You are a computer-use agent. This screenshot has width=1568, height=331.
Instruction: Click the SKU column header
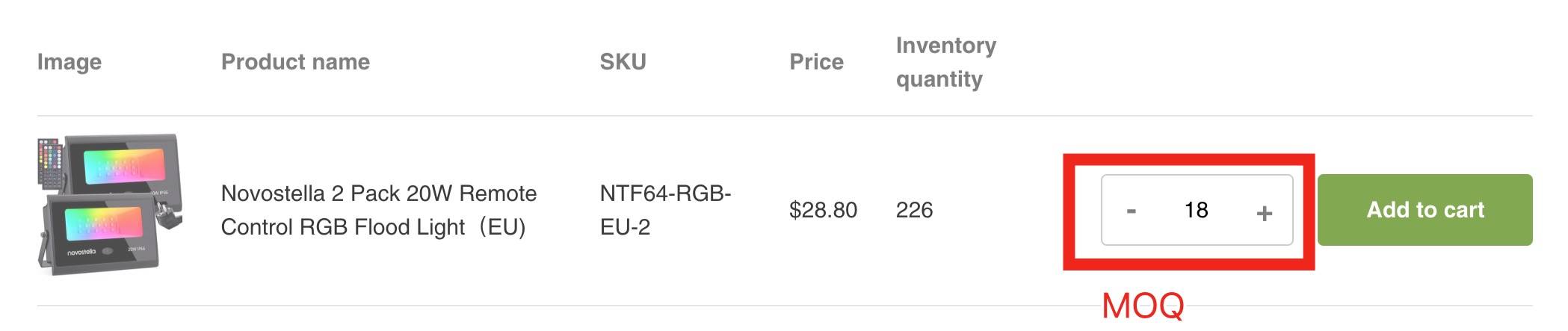[x=623, y=62]
